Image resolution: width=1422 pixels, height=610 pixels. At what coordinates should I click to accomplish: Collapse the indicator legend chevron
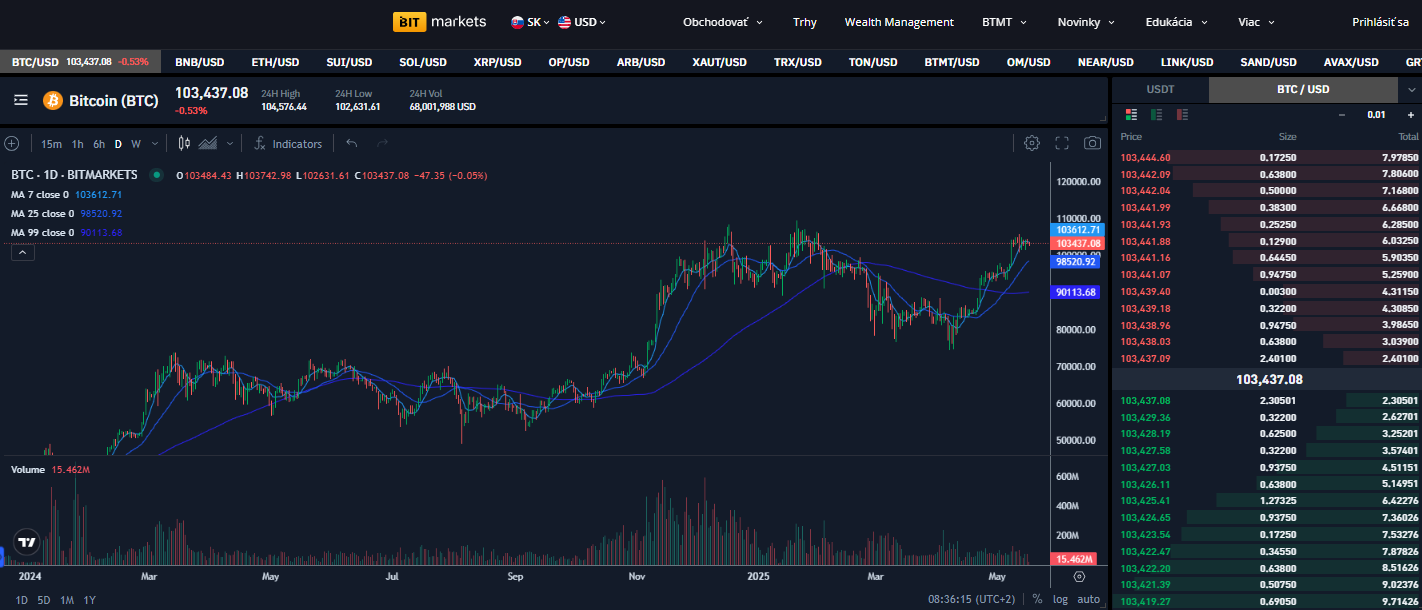tap(23, 253)
